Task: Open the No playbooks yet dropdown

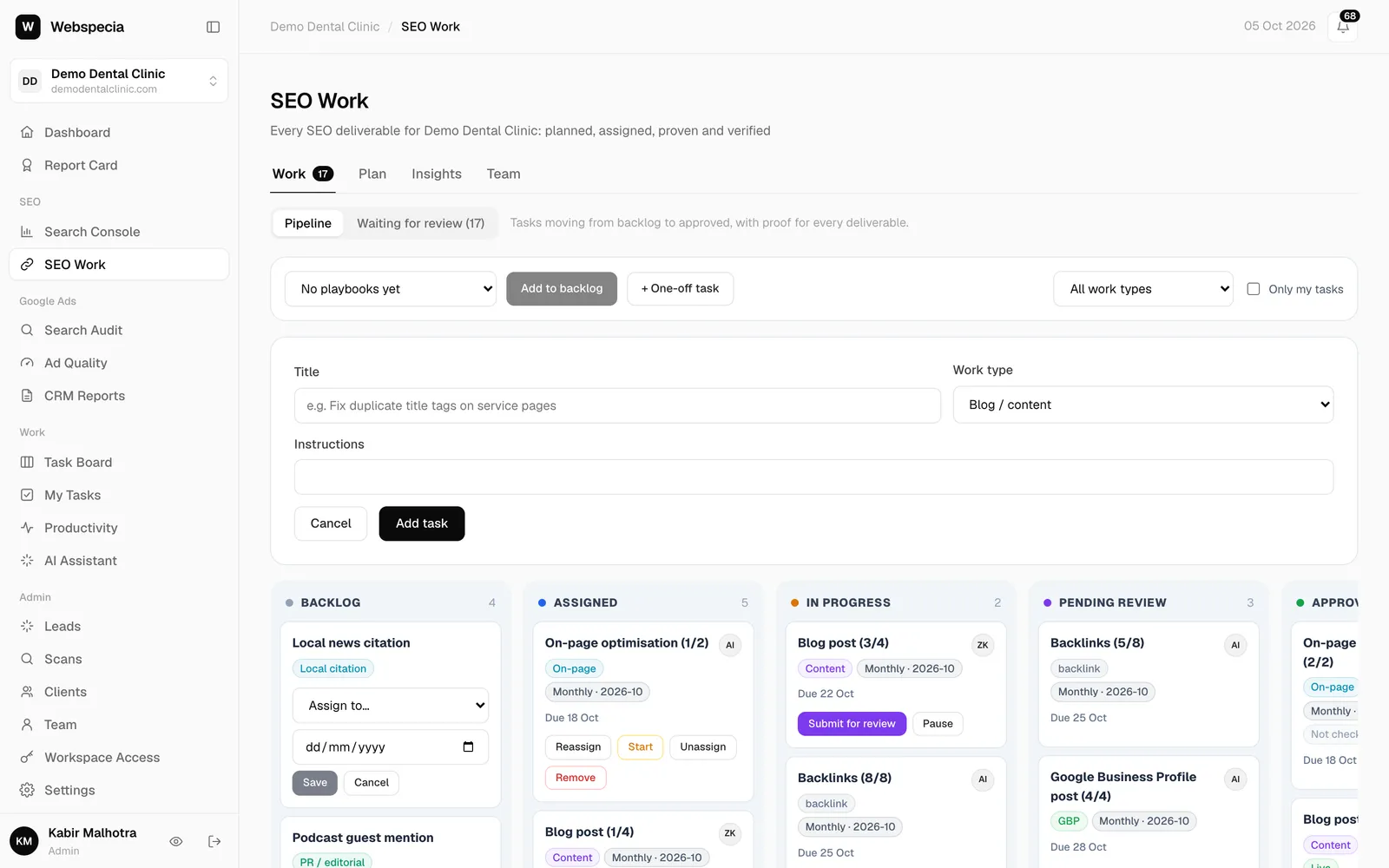Action: point(391,289)
